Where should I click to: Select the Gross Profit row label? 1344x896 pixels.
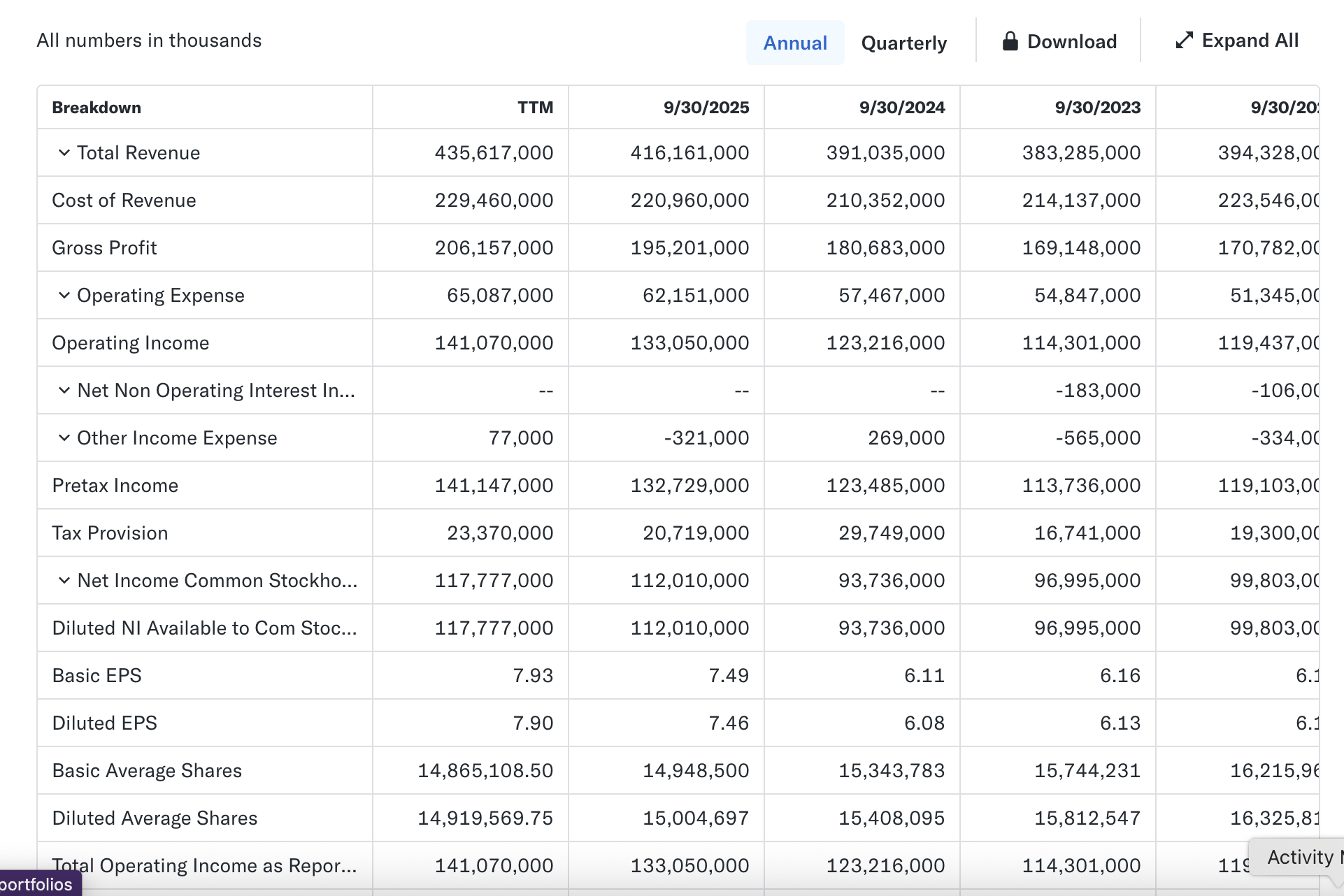(x=104, y=247)
